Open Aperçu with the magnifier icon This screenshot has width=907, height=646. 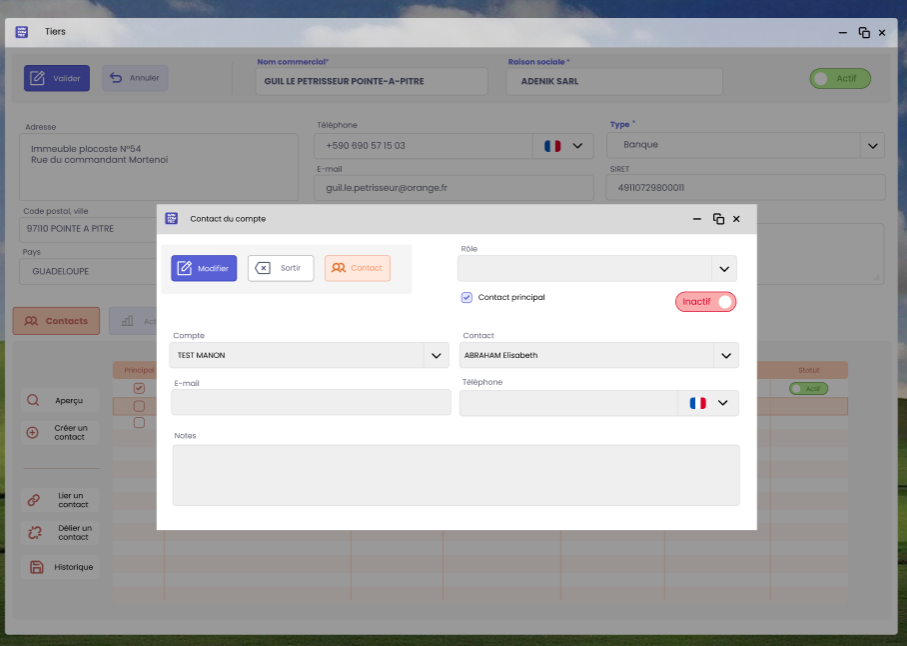point(33,400)
